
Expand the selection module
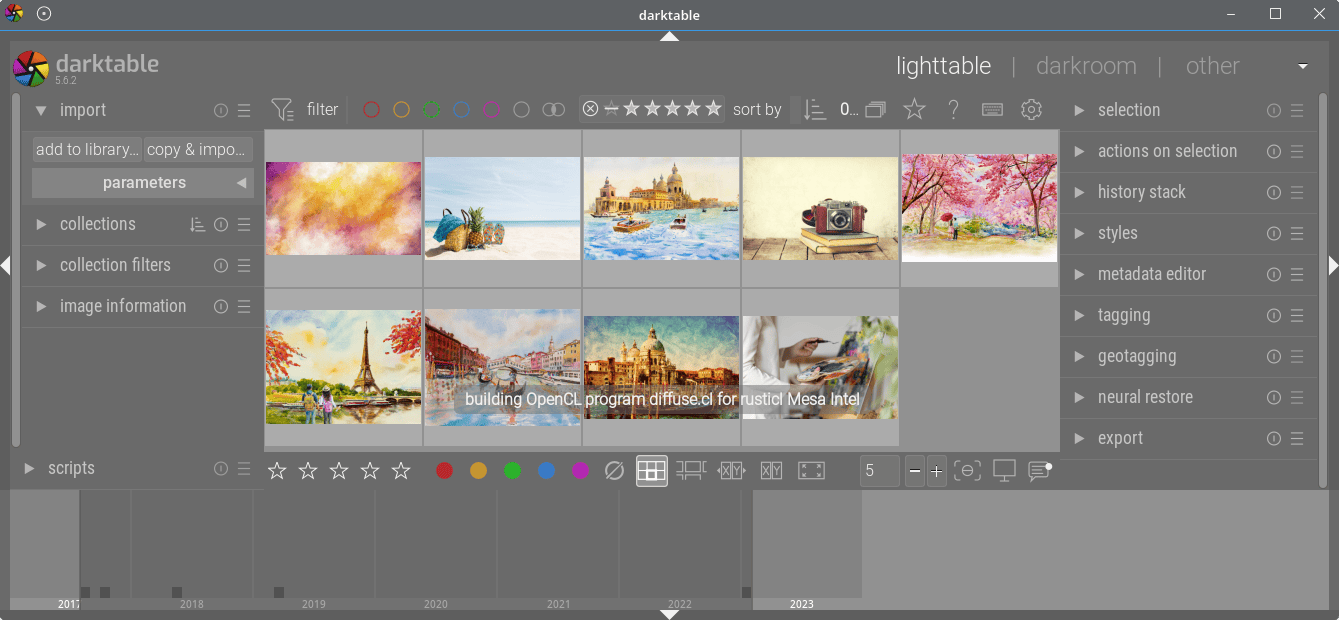coord(1079,111)
